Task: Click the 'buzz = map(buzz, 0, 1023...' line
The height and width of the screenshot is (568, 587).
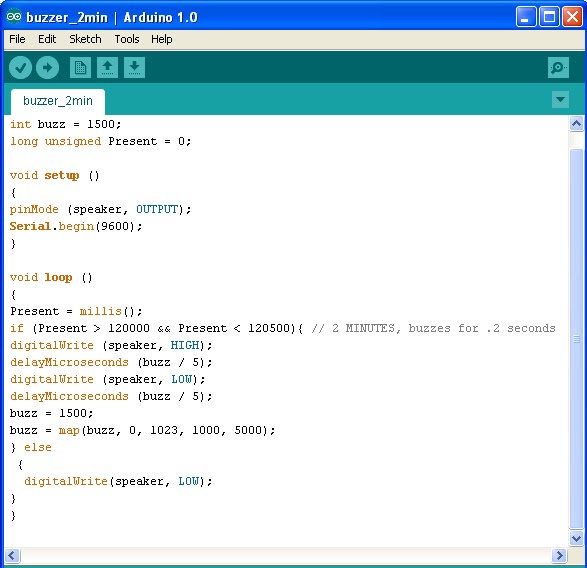Action: point(143,430)
